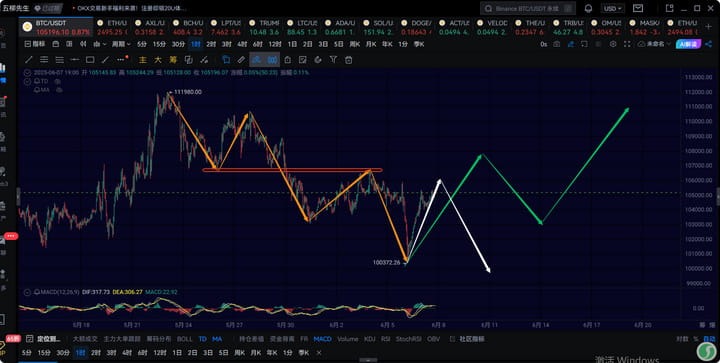Select the ruler measurement tool
The height and width of the screenshot is (363, 720).
[x=242, y=60]
